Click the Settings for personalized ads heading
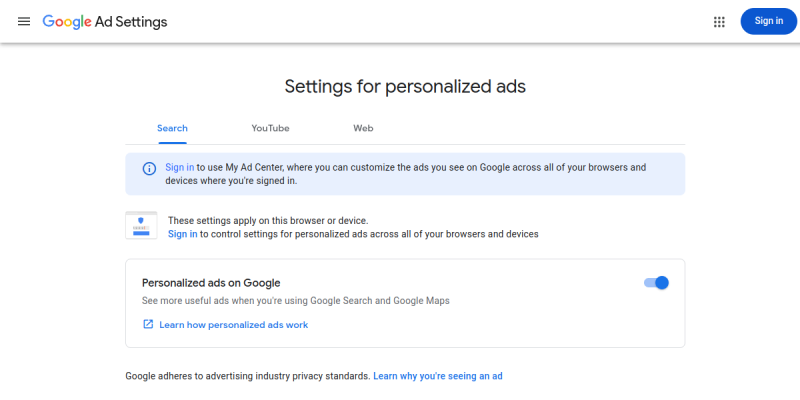Image resolution: width=800 pixels, height=400 pixels. pos(405,86)
